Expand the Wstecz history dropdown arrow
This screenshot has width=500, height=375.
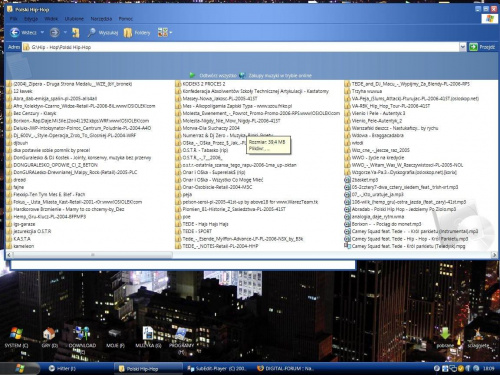tap(42, 32)
